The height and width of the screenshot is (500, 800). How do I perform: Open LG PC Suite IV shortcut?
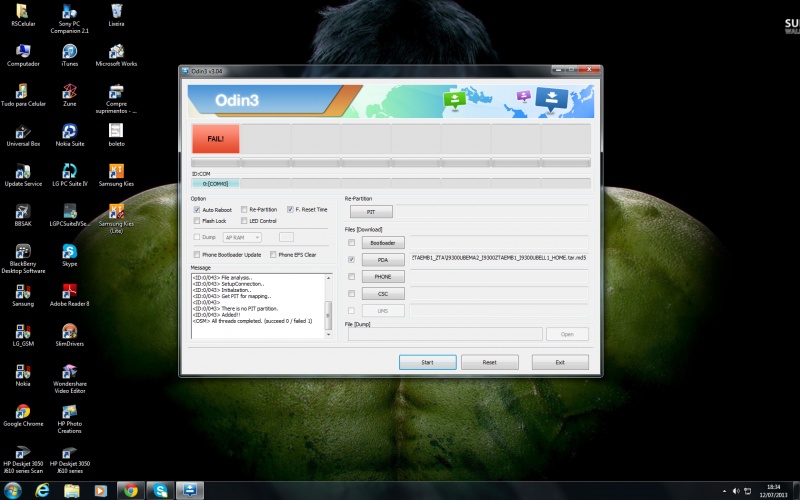(x=69, y=175)
